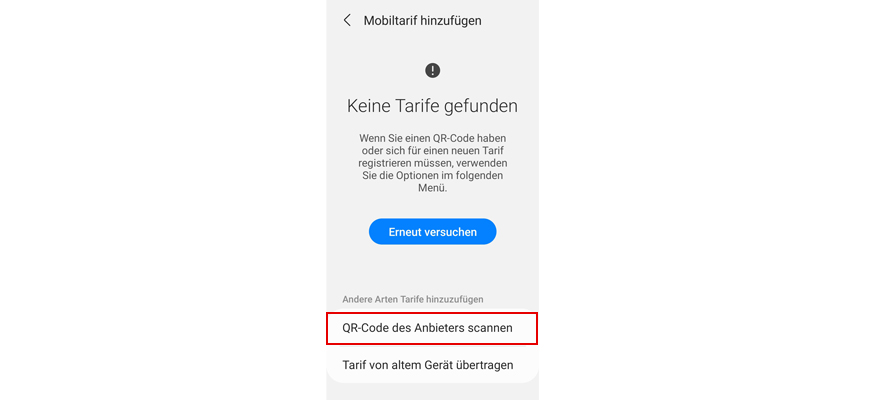The width and height of the screenshot is (879, 400).
Task: Click the dark circular alert icon above the heading
Action: coord(432,71)
